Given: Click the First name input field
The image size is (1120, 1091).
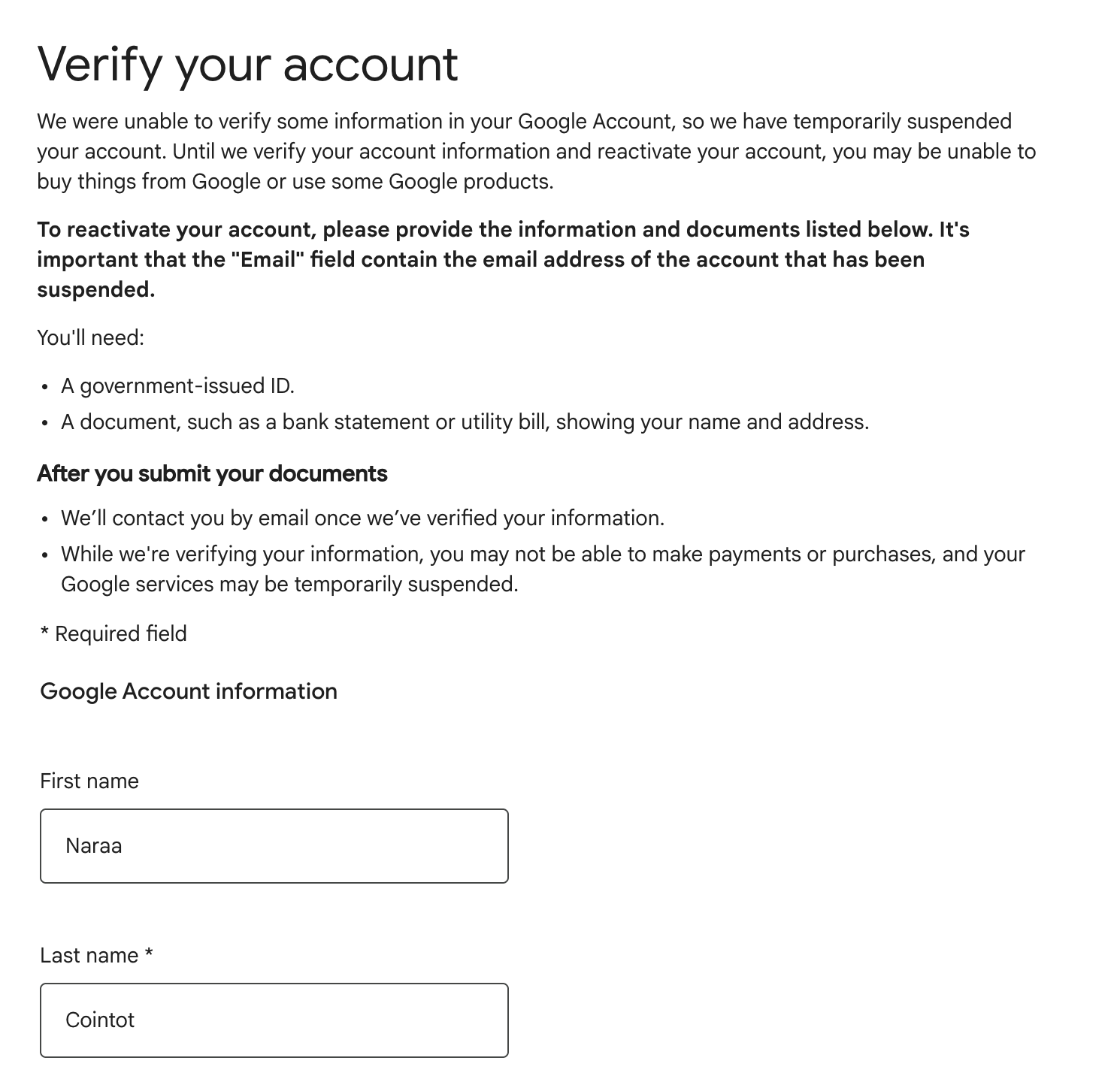Looking at the screenshot, I should [x=274, y=846].
